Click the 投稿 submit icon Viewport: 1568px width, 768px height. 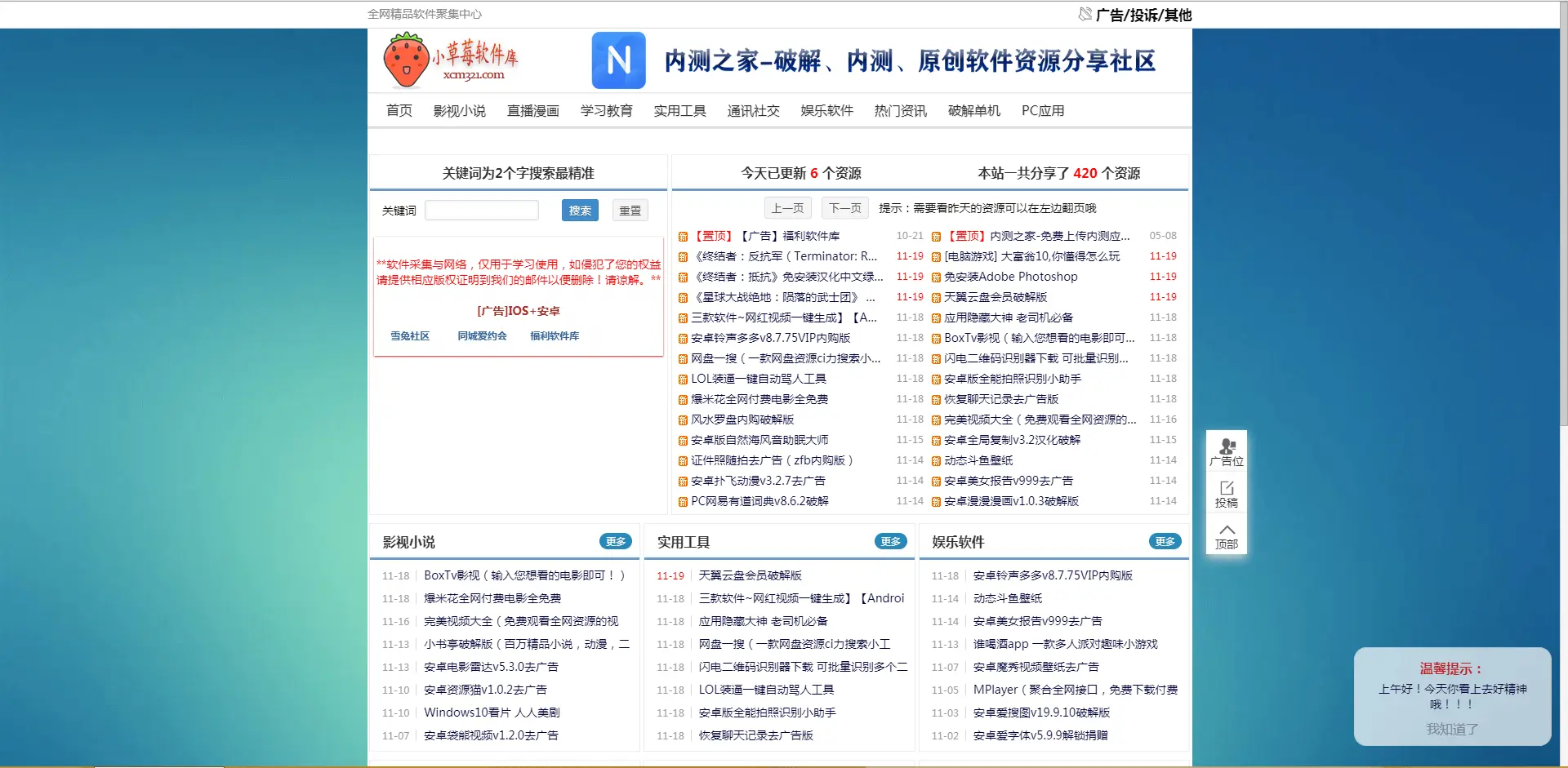pyautogui.click(x=1226, y=494)
